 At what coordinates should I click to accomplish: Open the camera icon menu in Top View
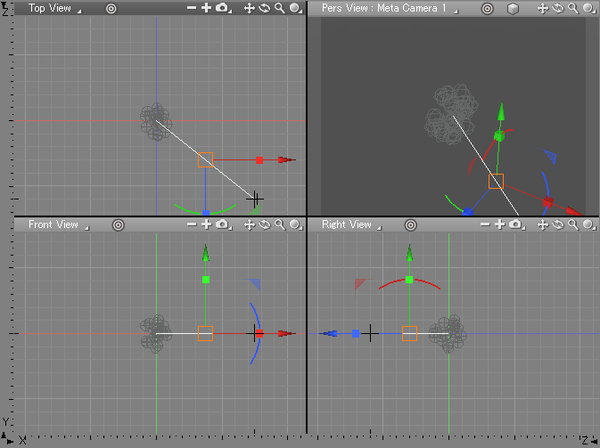click(x=223, y=8)
